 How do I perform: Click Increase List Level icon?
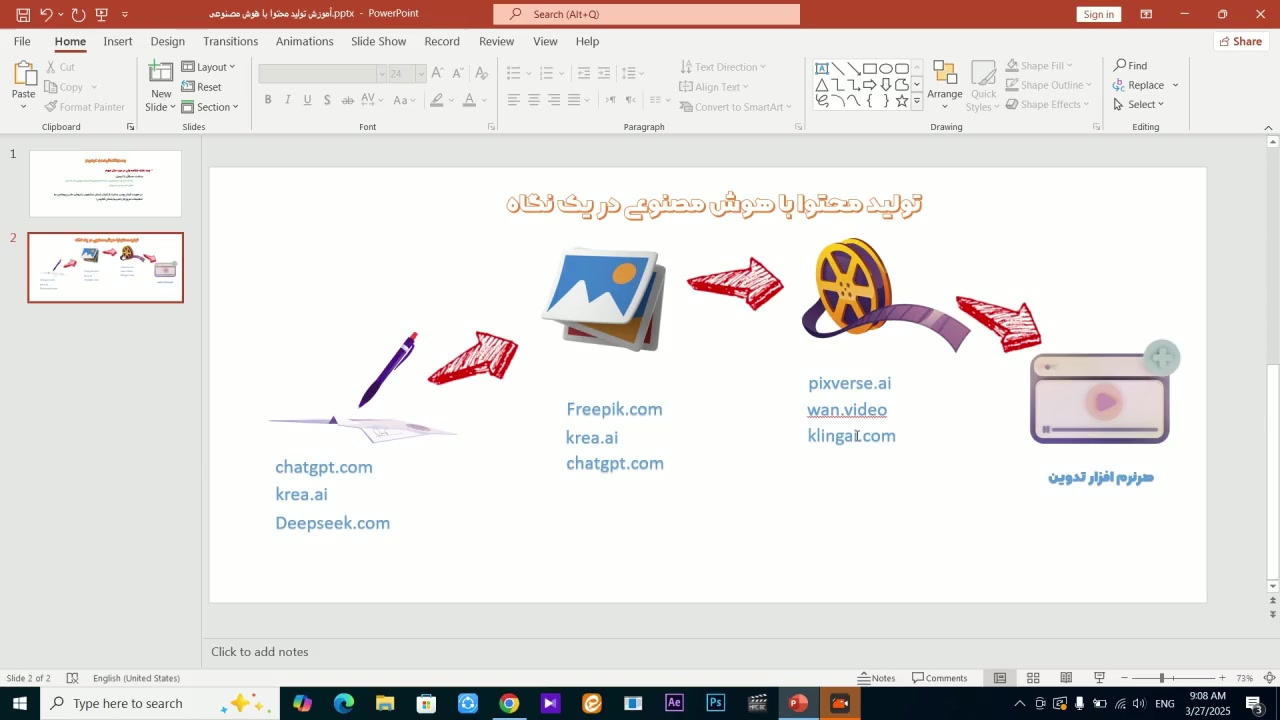tap(605, 73)
